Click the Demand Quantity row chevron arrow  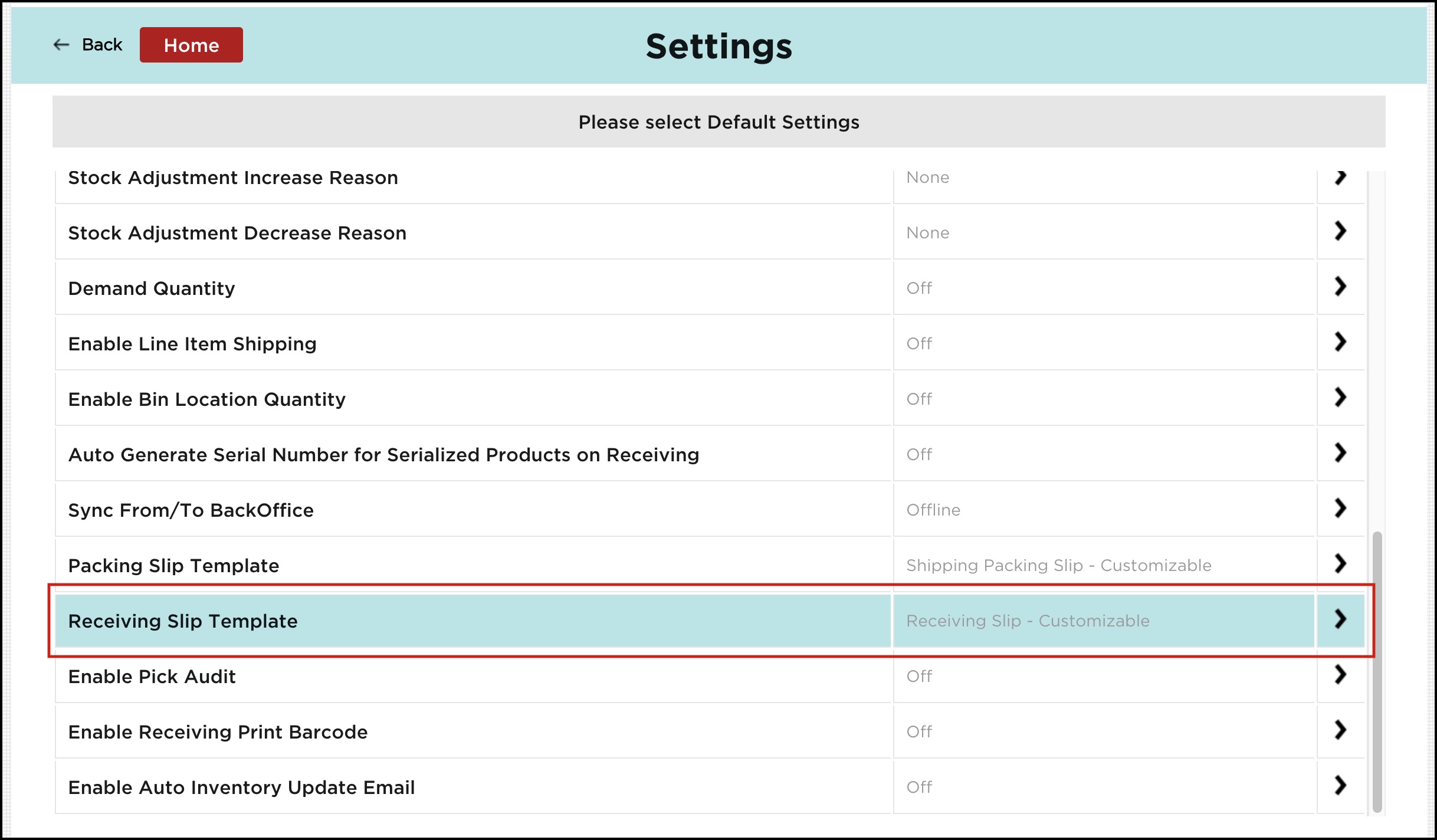coord(1340,287)
